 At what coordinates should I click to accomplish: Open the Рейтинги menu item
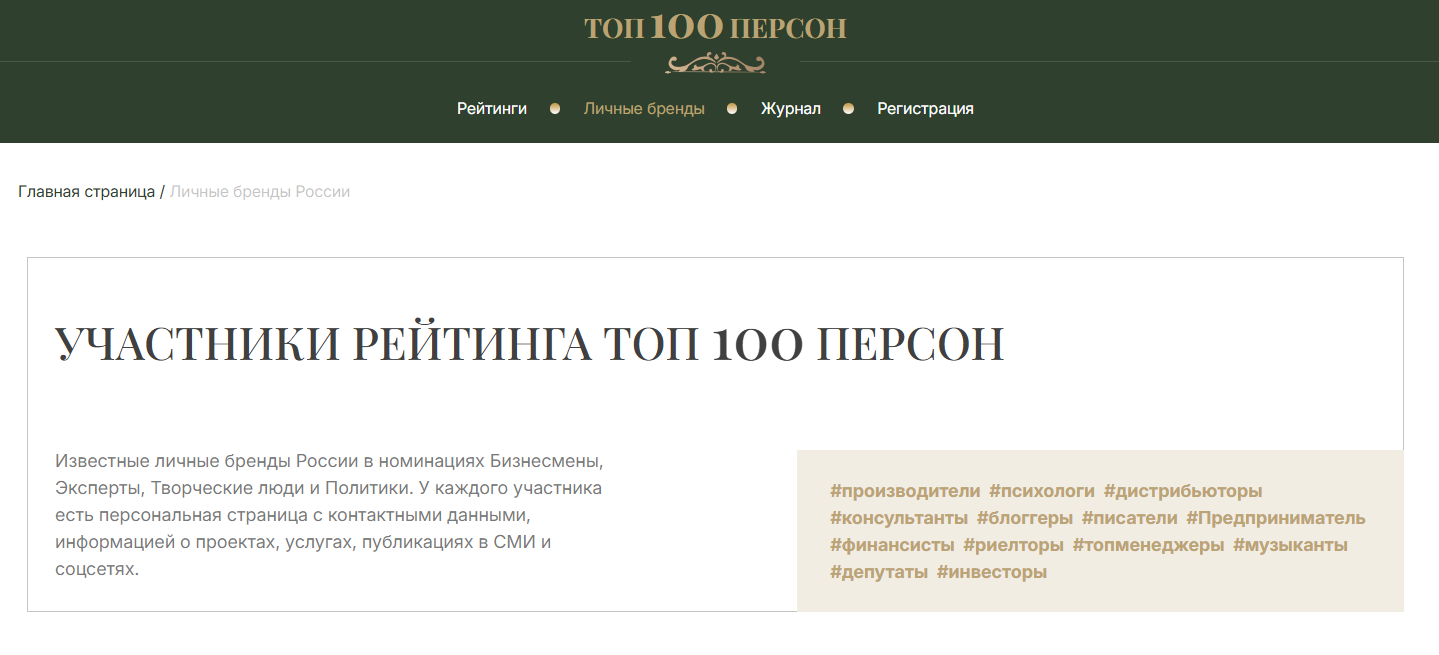tap(492, 109)
